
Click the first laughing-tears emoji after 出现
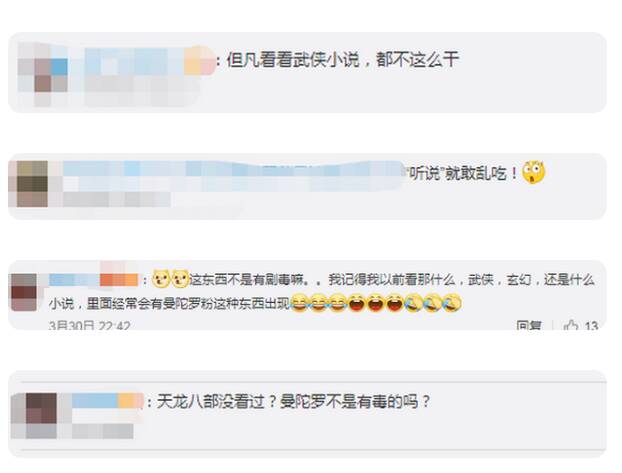299,303
